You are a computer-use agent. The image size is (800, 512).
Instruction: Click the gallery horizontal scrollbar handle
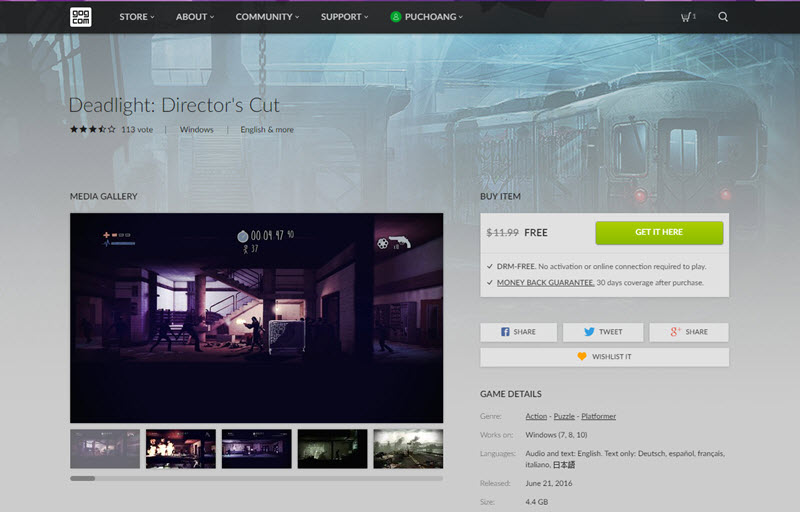(x=83, y=478)
